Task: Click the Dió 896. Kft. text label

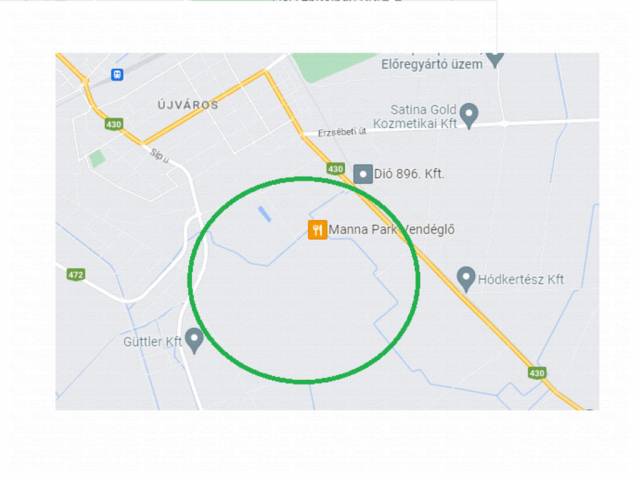Action: [409, 174]
